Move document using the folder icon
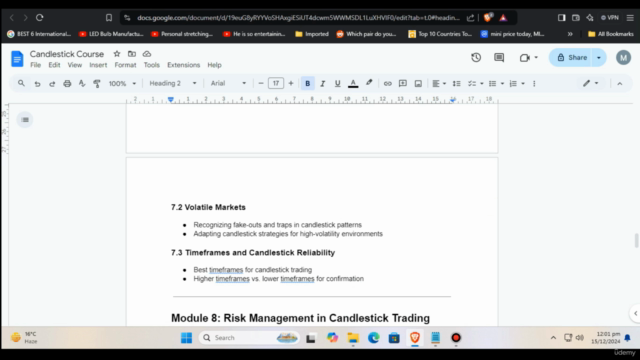Viewport: 640px width, 360px height. coord(131,54)
